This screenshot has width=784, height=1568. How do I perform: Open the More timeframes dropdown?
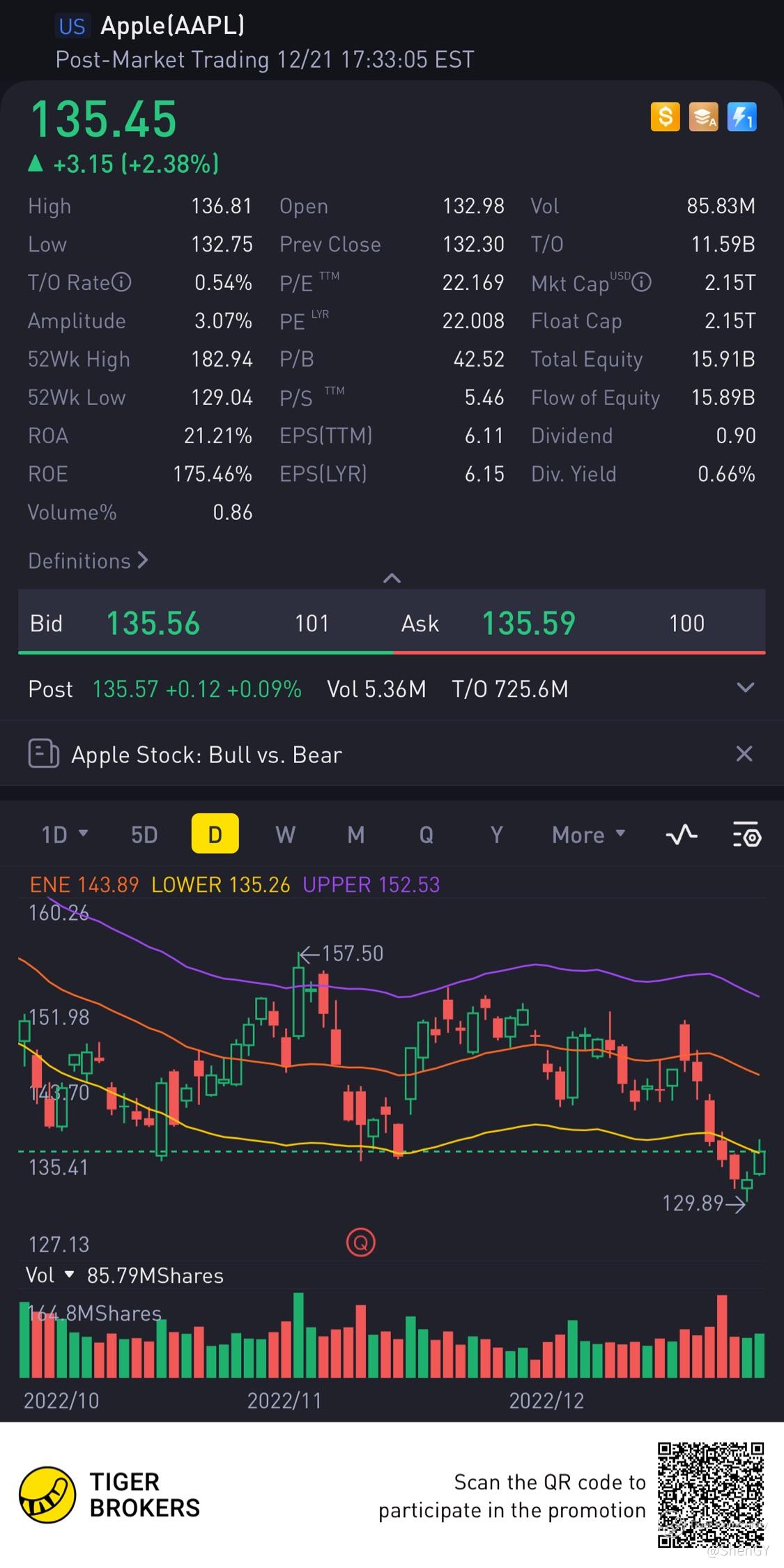tap(589, 834)
